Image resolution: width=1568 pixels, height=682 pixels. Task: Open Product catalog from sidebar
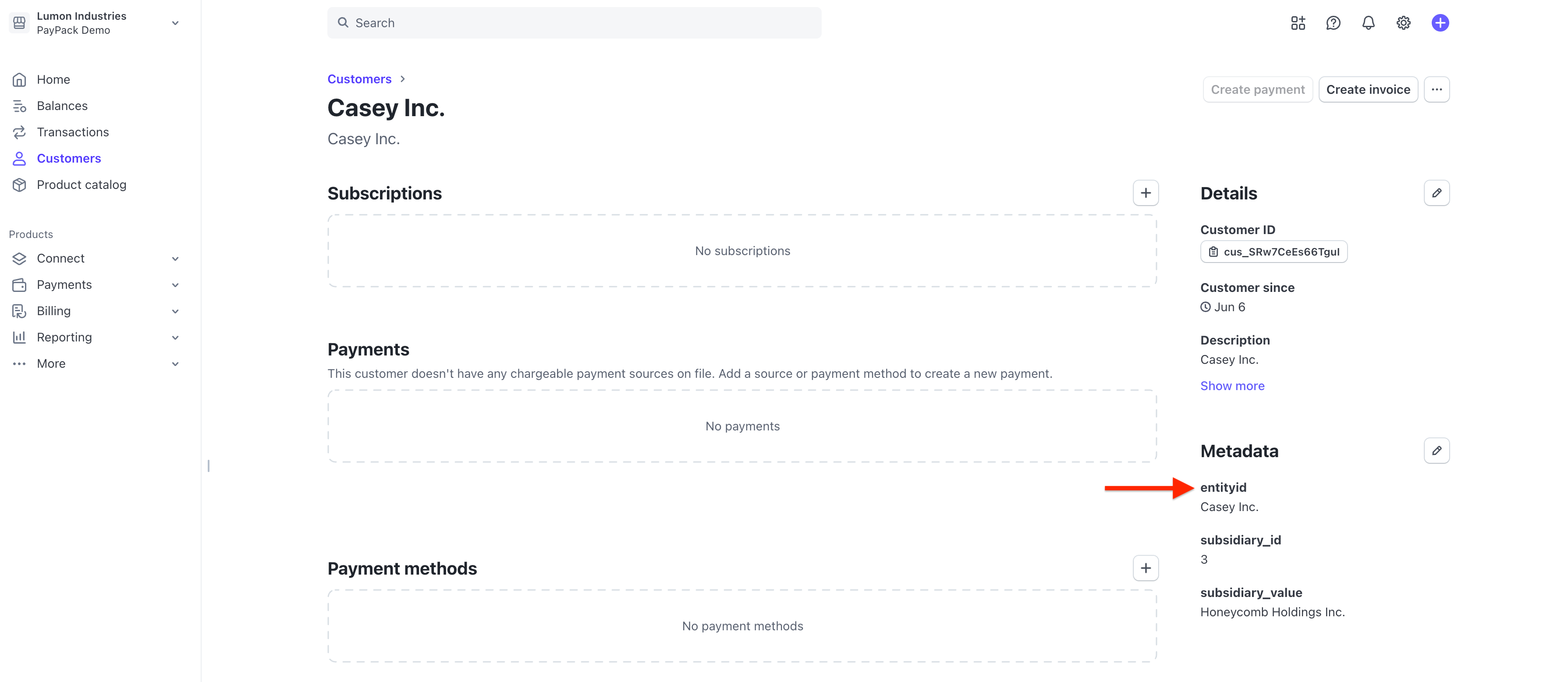tap(82, 185)
